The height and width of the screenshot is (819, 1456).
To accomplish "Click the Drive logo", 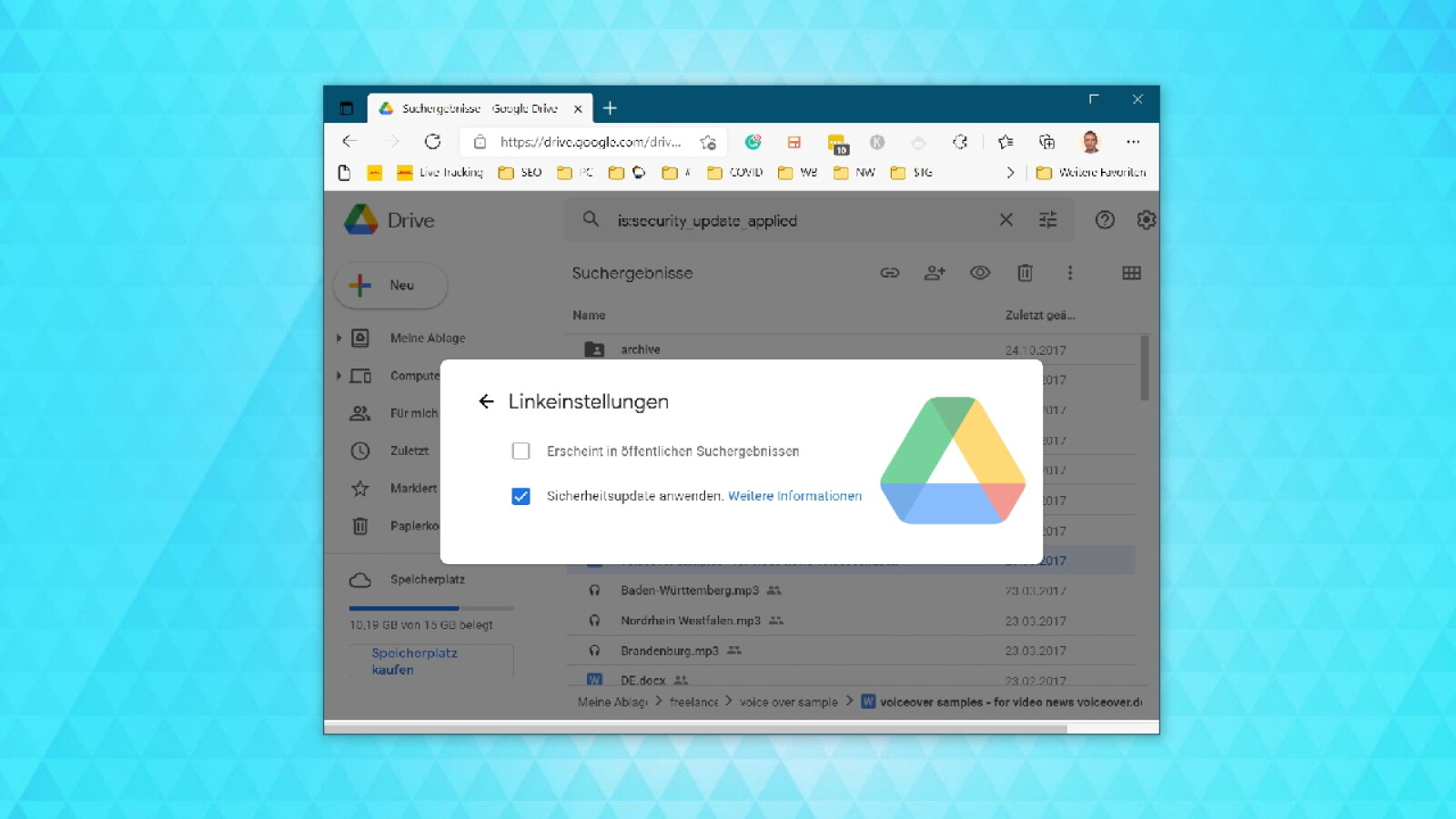I will 389,219.
